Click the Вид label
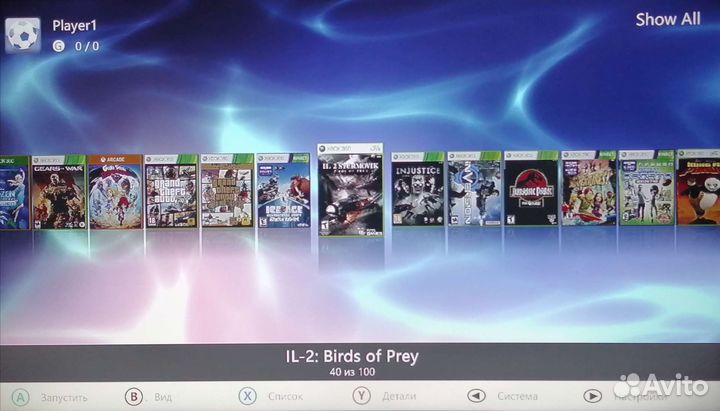The image size is (720, 411). (x=163, y=397)
